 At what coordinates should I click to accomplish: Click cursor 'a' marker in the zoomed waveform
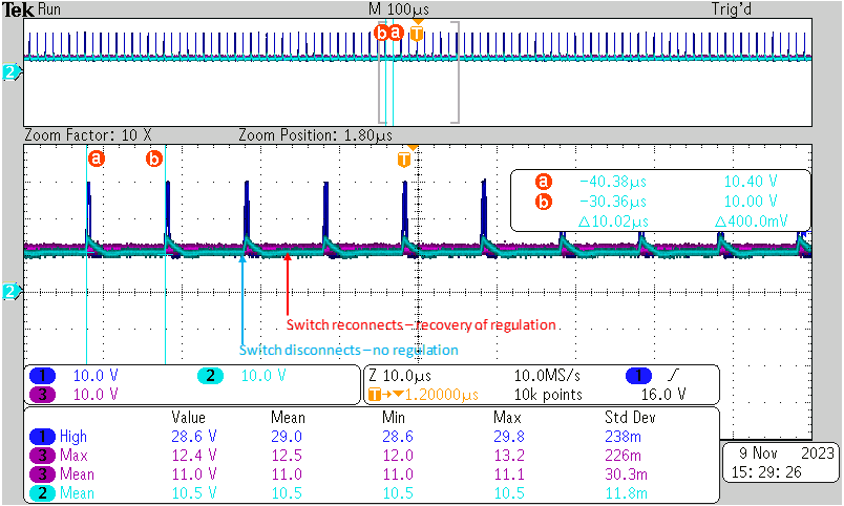[96, 159]
